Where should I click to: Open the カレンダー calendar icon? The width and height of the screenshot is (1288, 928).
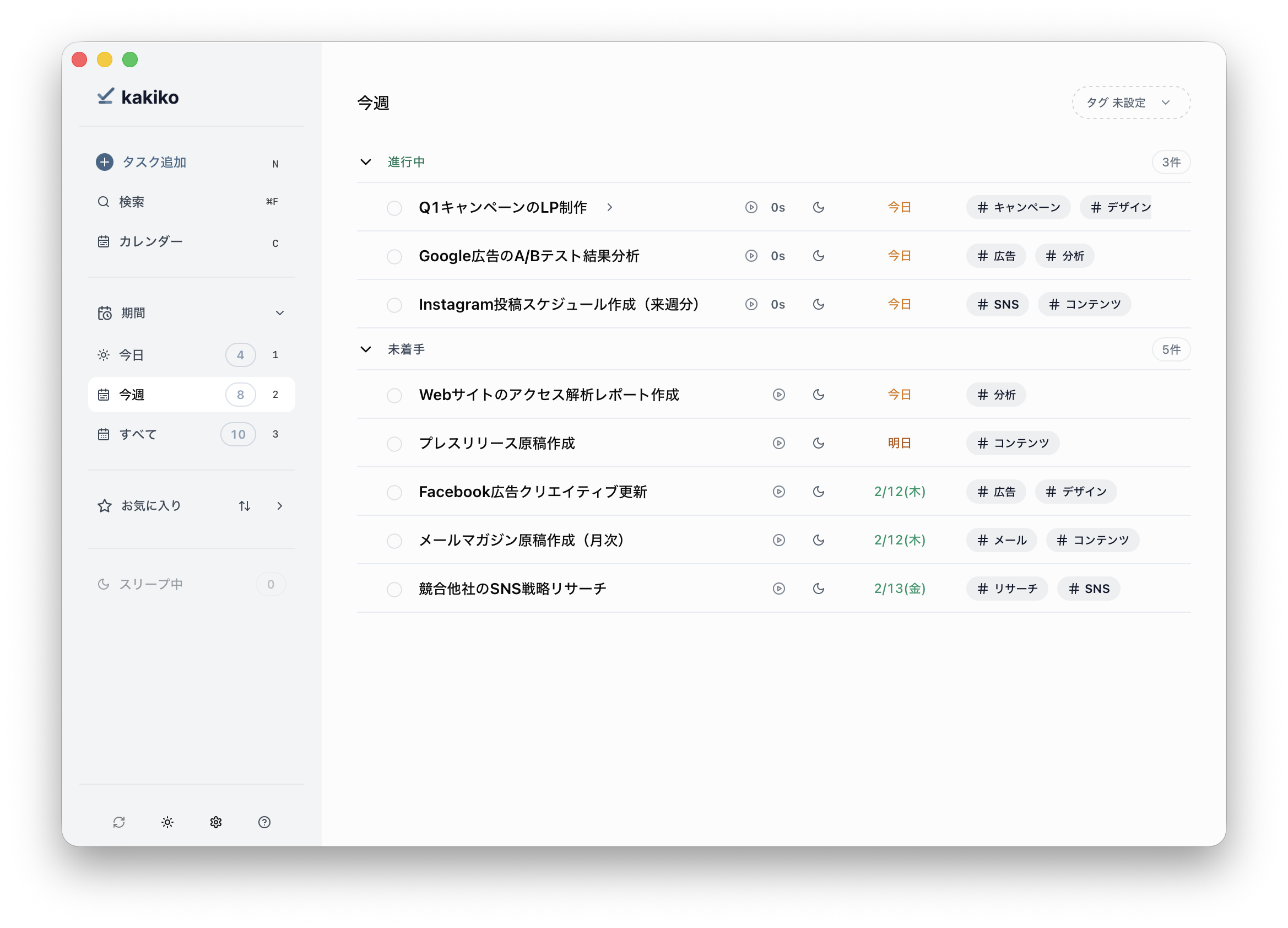click(x=104, y=241)
